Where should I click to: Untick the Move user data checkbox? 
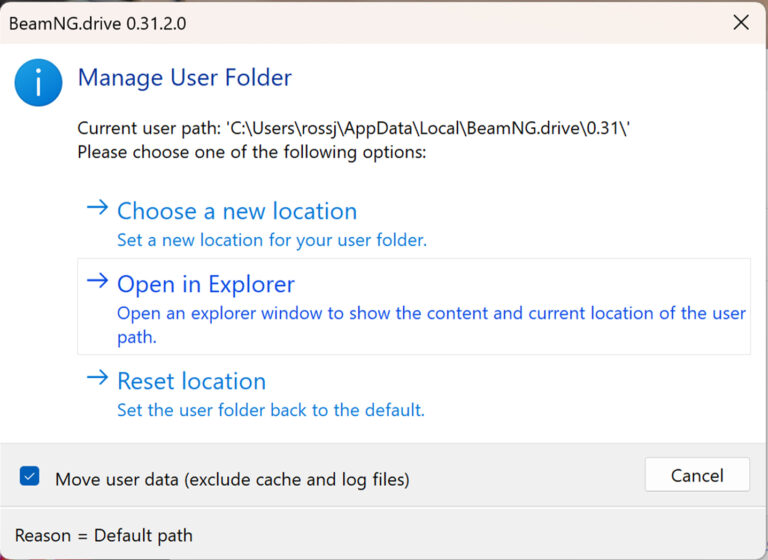(x=30, y=477)
